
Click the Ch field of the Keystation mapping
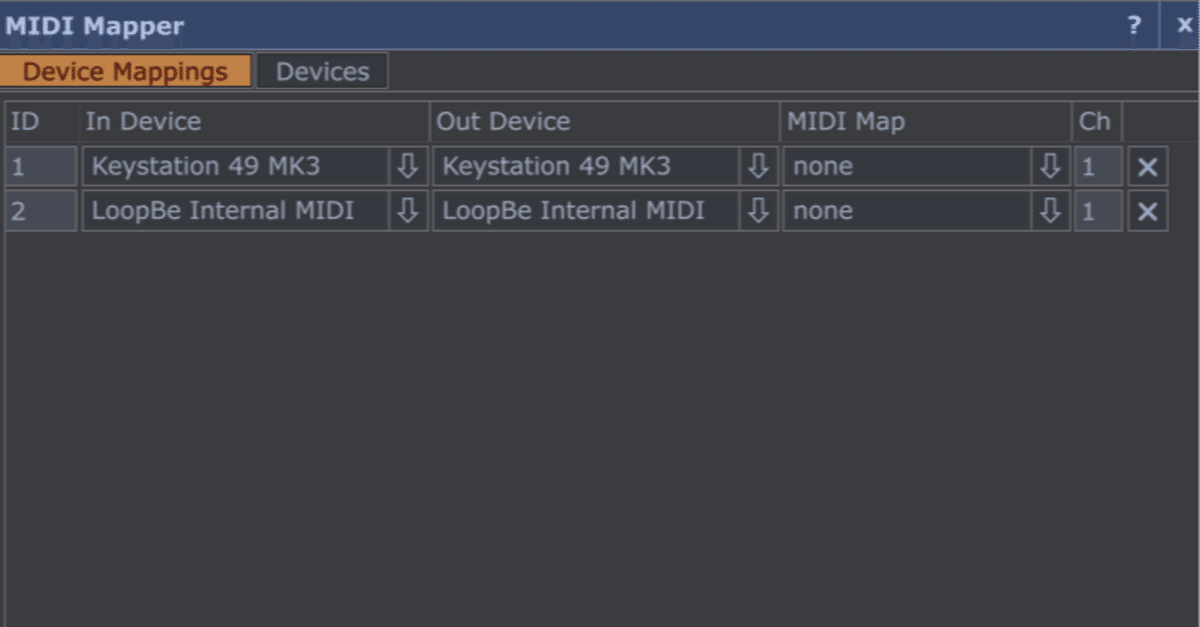coord(1098,166)
